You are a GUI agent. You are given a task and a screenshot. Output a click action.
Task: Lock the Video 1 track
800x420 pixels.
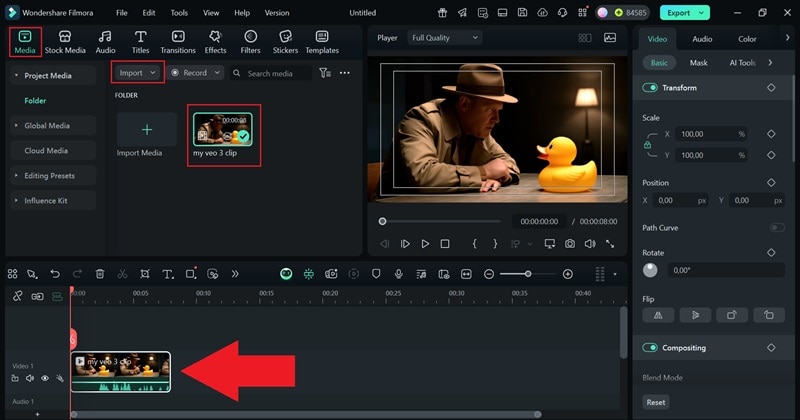pos(15,378)
